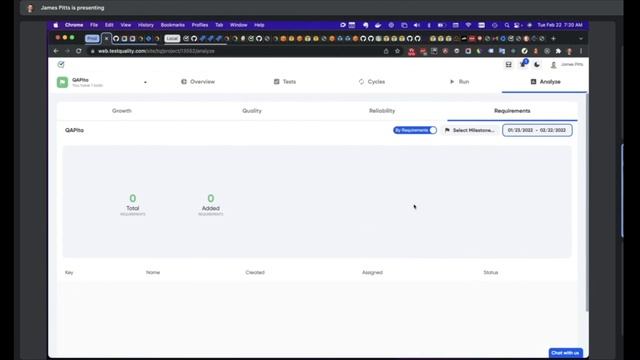Open the Extensions puzzle icon
The height and width of the screenshot is (360, 640).
pyautogui.click(x=558, y=51)
